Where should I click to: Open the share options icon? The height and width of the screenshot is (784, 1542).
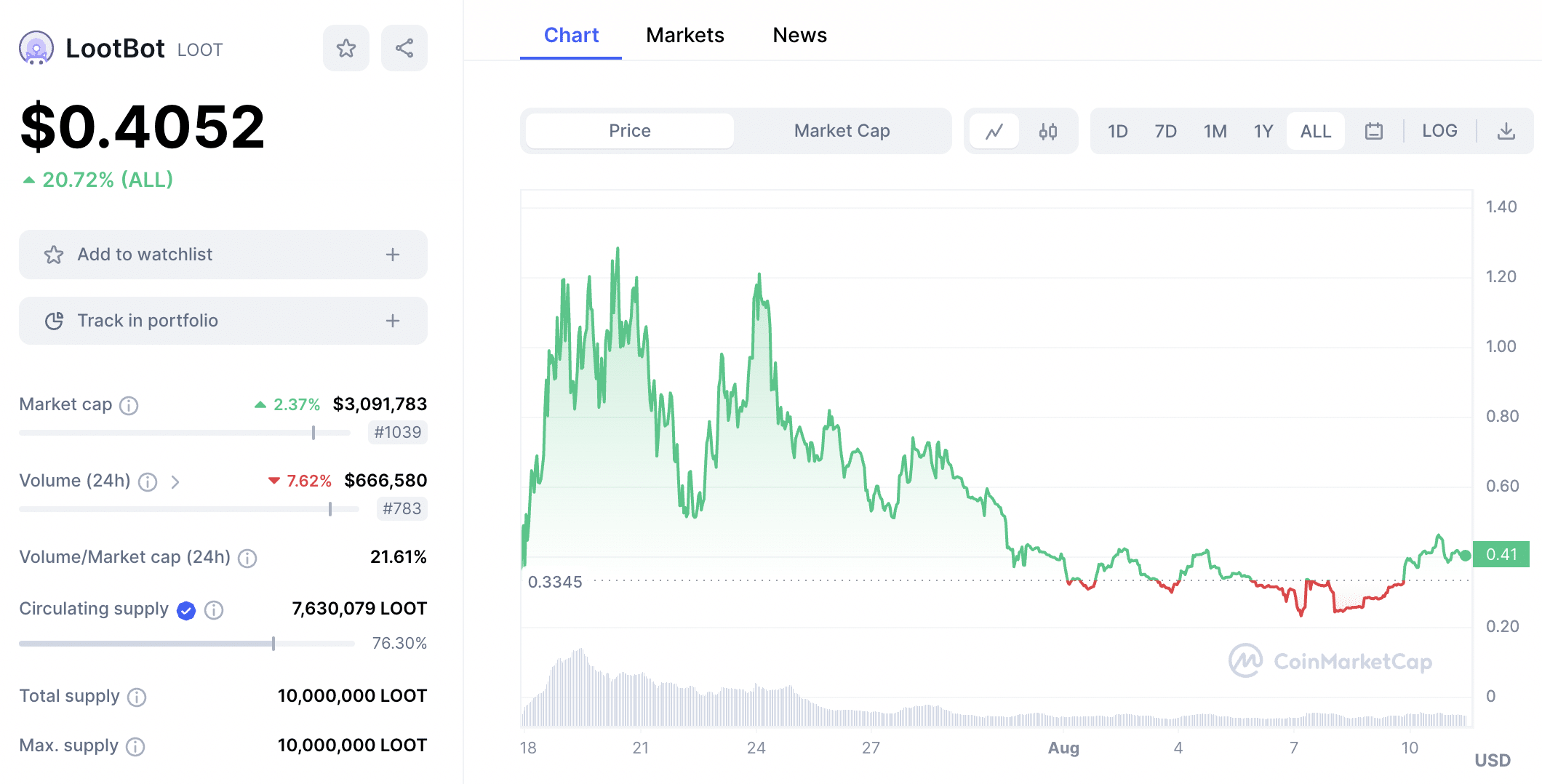click(404, 48)
